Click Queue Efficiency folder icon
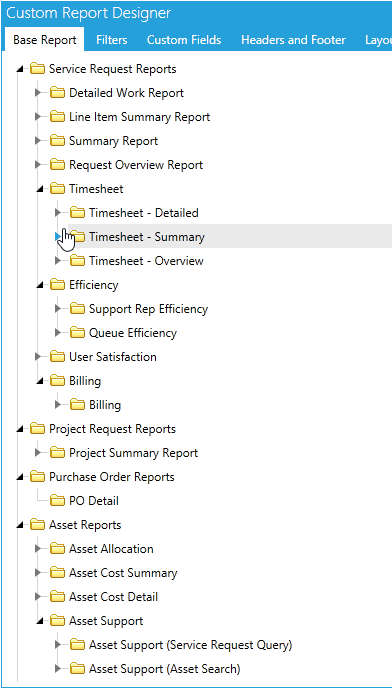 (77, 333)
